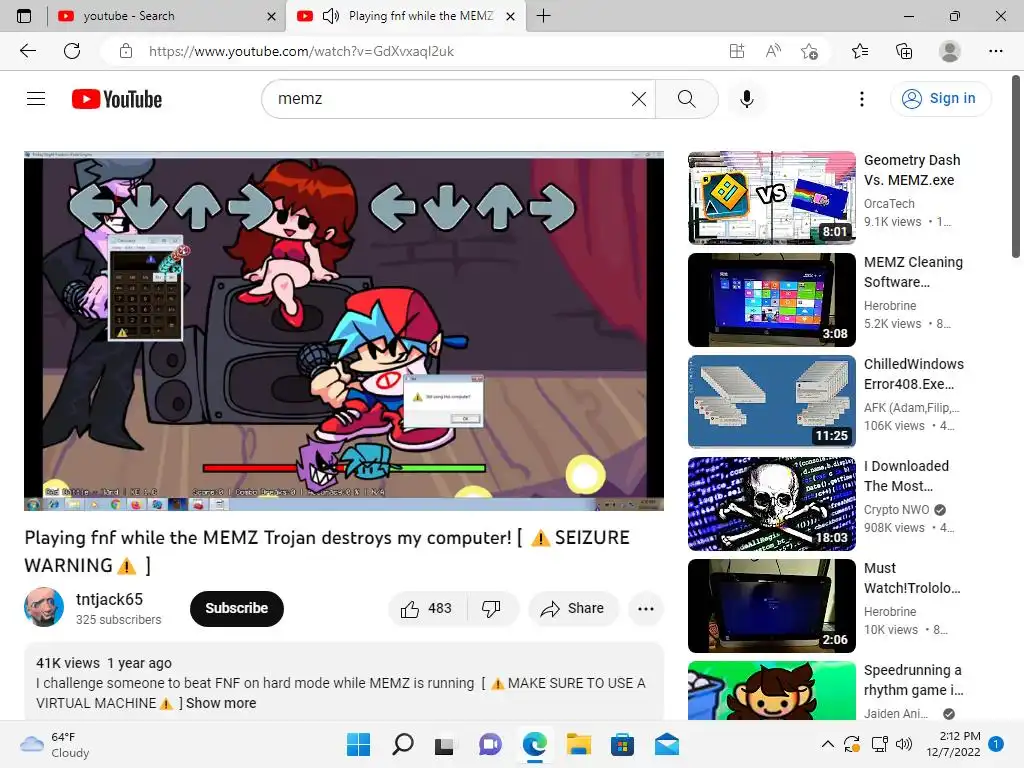Screen dimensions: 1024x768
Task: Open I Downloaded The Most video title
Action: point(906,475)
